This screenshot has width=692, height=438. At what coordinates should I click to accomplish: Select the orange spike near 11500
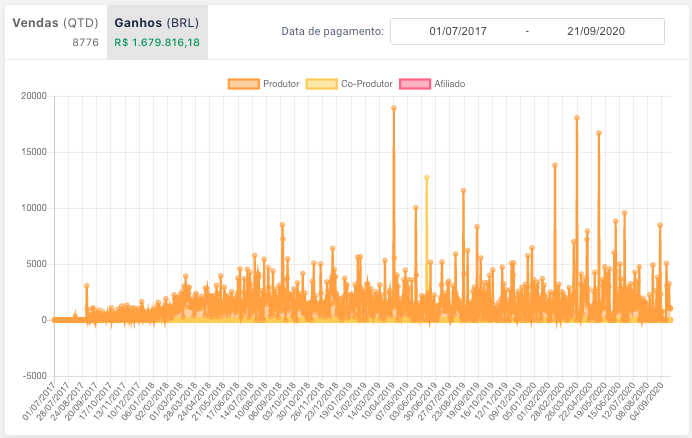(463, 190)
